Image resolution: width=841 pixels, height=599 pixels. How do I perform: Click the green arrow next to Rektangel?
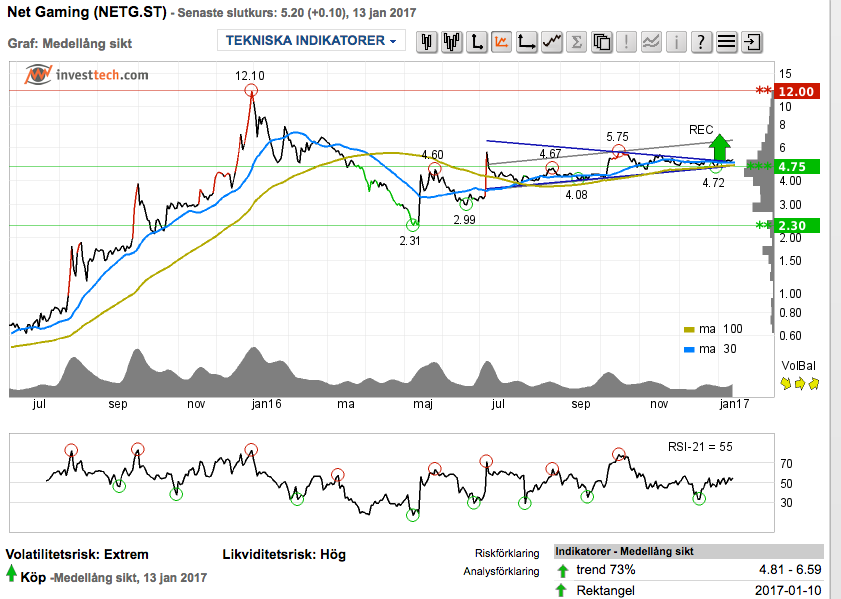click(x=562, y=591)
